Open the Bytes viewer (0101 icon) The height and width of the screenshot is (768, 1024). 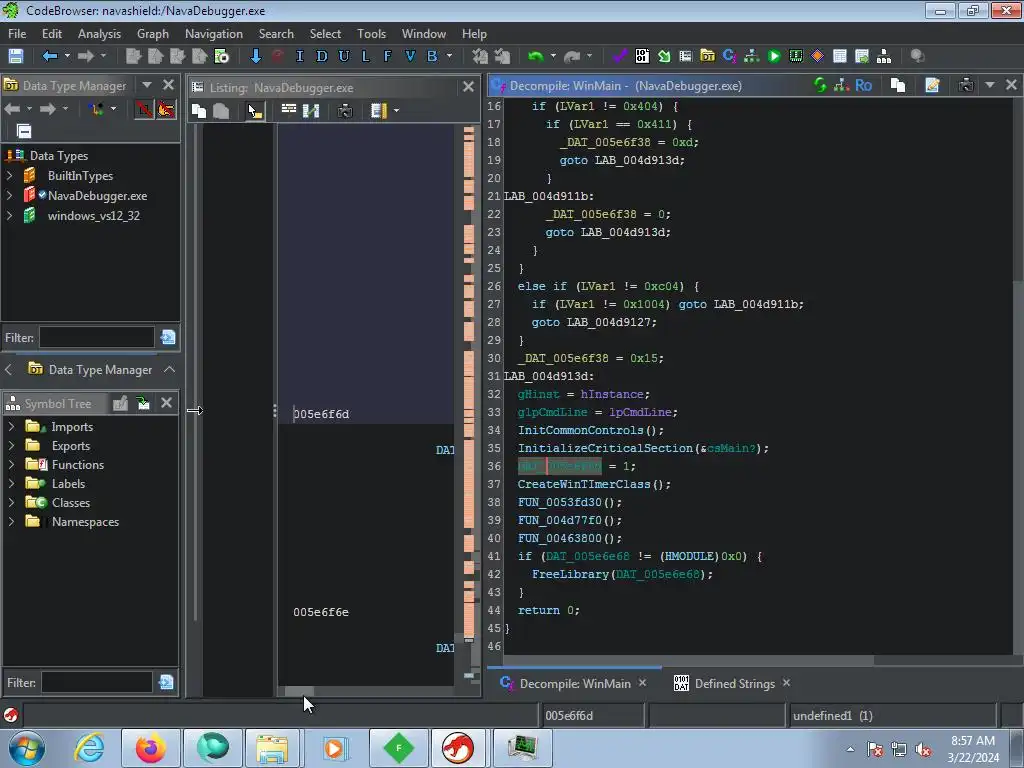tap(642, 56)
